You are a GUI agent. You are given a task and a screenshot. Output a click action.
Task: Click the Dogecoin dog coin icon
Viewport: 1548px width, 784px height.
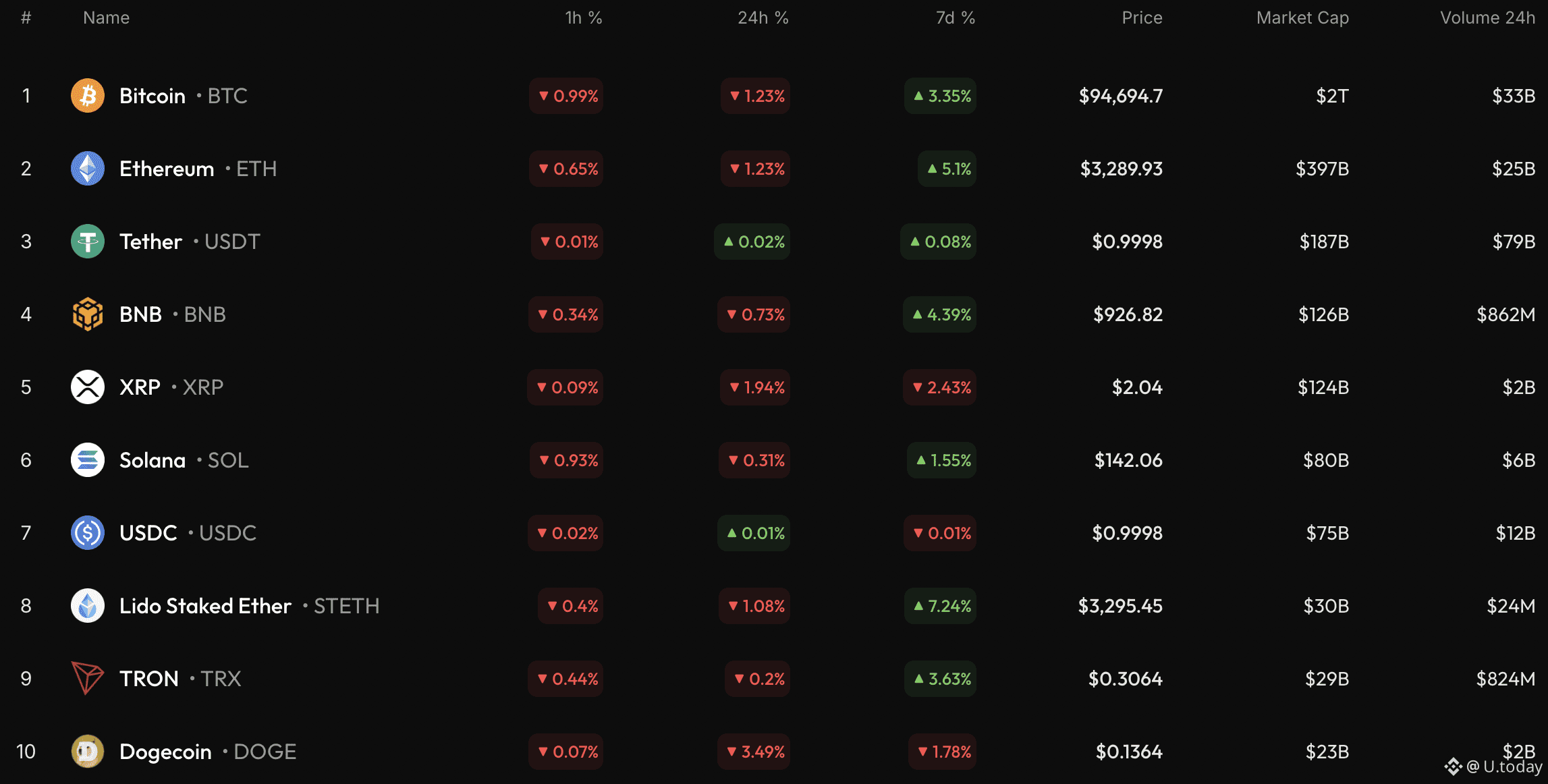(88, 751)
